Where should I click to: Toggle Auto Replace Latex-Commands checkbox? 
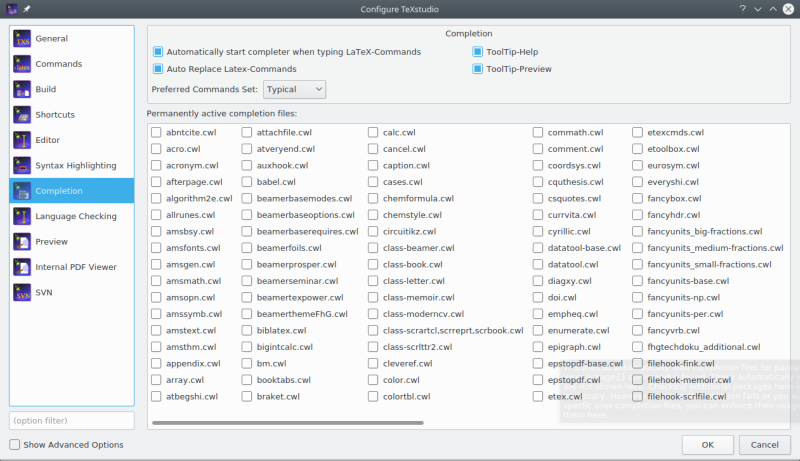point(158,69)
